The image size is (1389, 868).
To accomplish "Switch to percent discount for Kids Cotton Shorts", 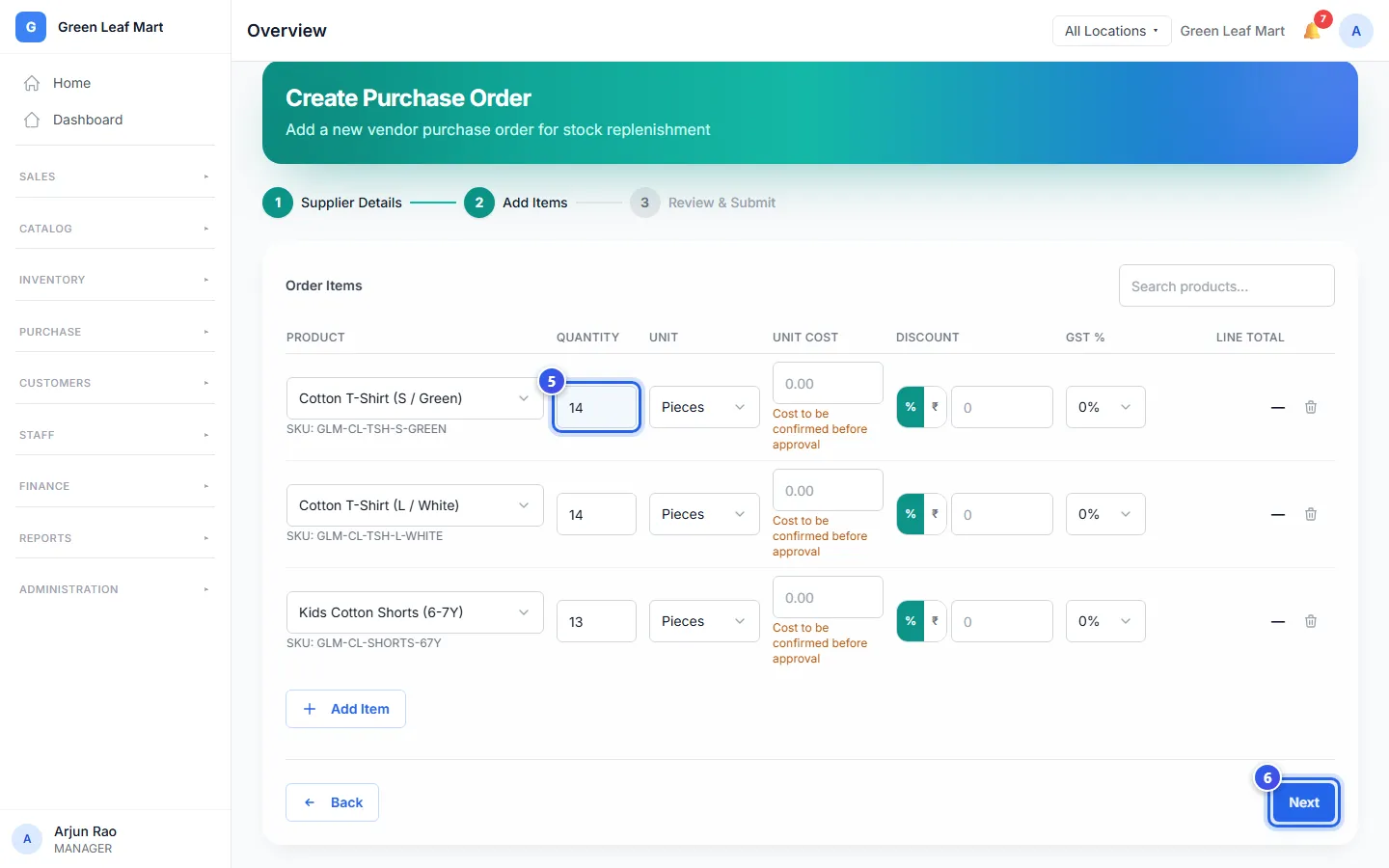I will pos(911,621).
